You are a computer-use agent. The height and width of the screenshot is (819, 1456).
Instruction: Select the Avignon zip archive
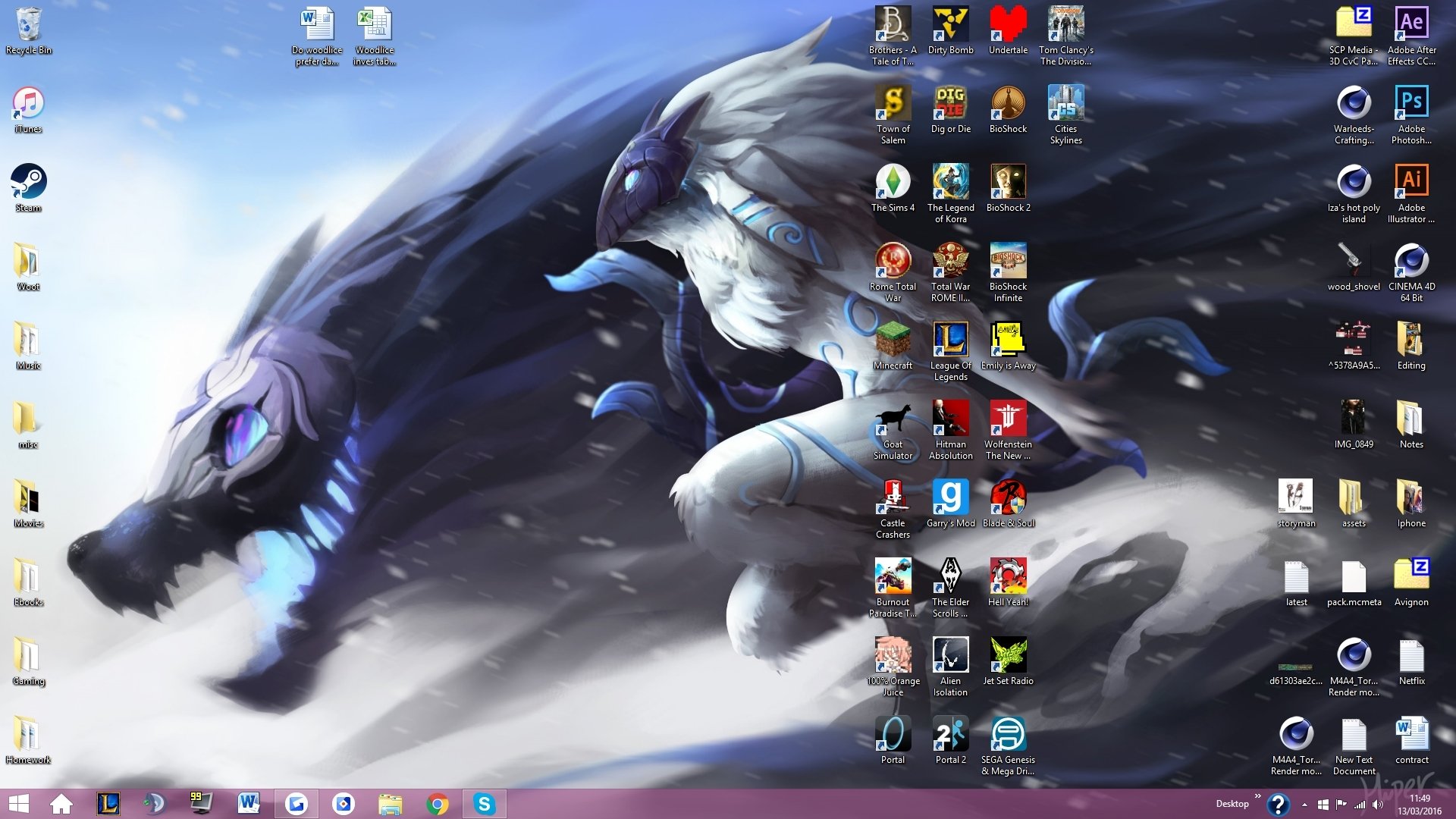tap(1411, 584)
